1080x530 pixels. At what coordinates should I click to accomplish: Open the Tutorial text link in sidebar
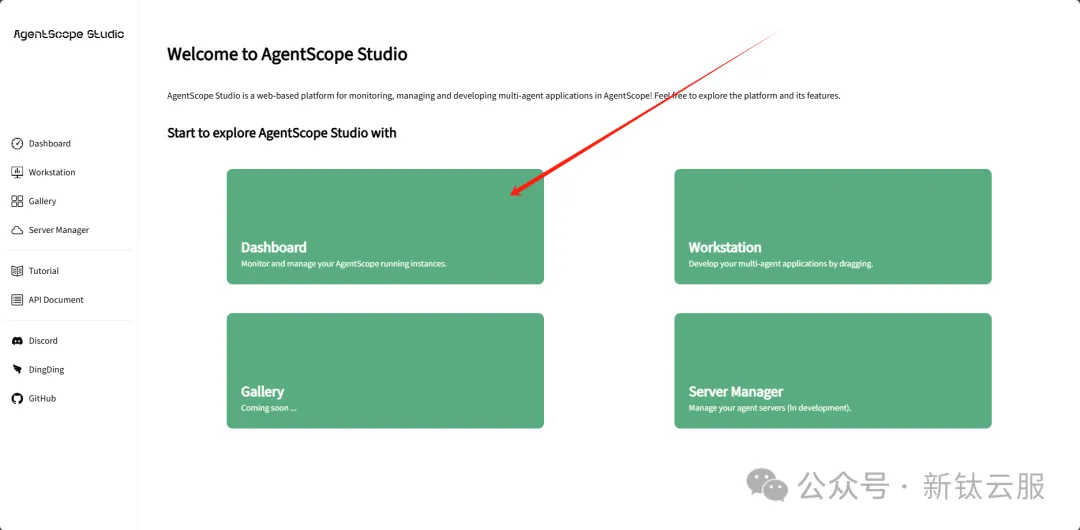coord(44,271)
